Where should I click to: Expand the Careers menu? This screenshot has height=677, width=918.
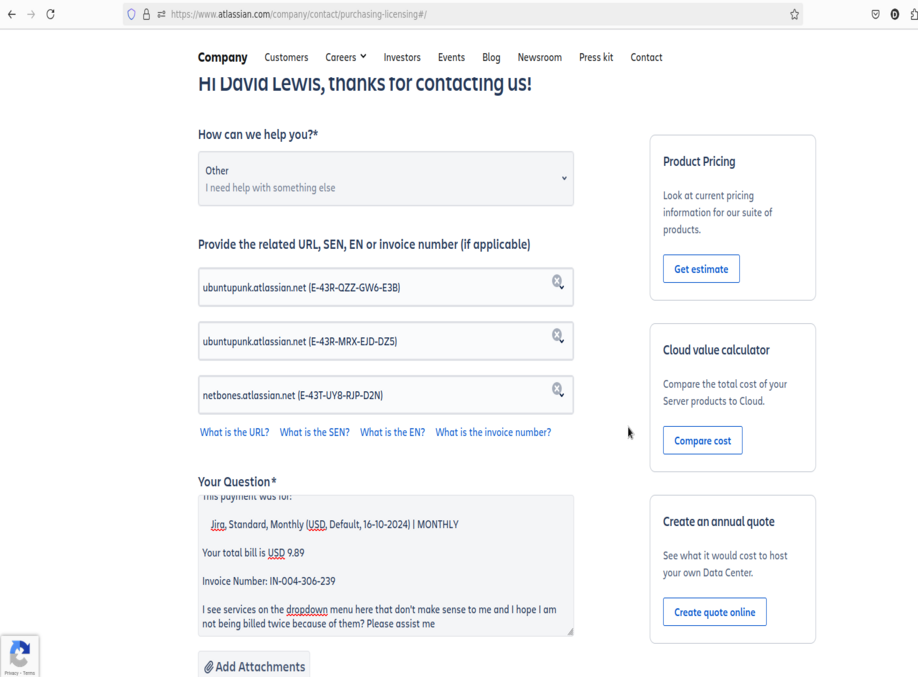pos(346,57)
